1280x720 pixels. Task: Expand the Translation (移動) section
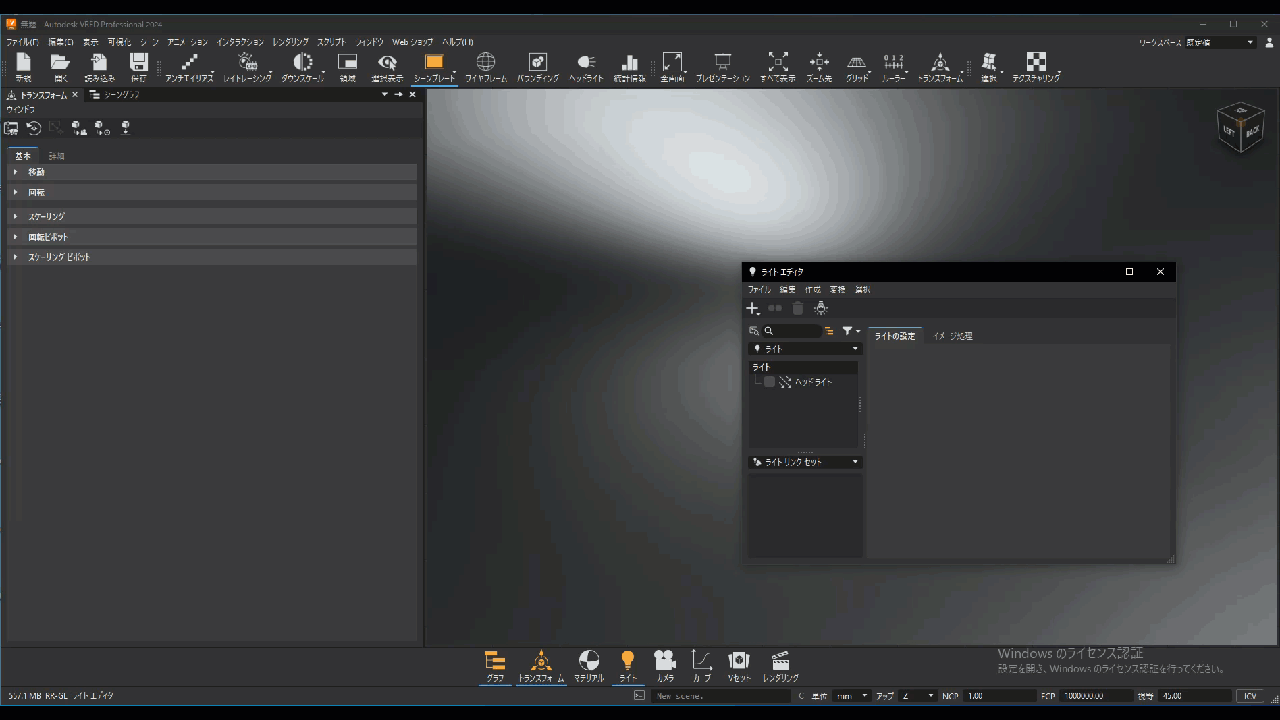tap(212, 172)
